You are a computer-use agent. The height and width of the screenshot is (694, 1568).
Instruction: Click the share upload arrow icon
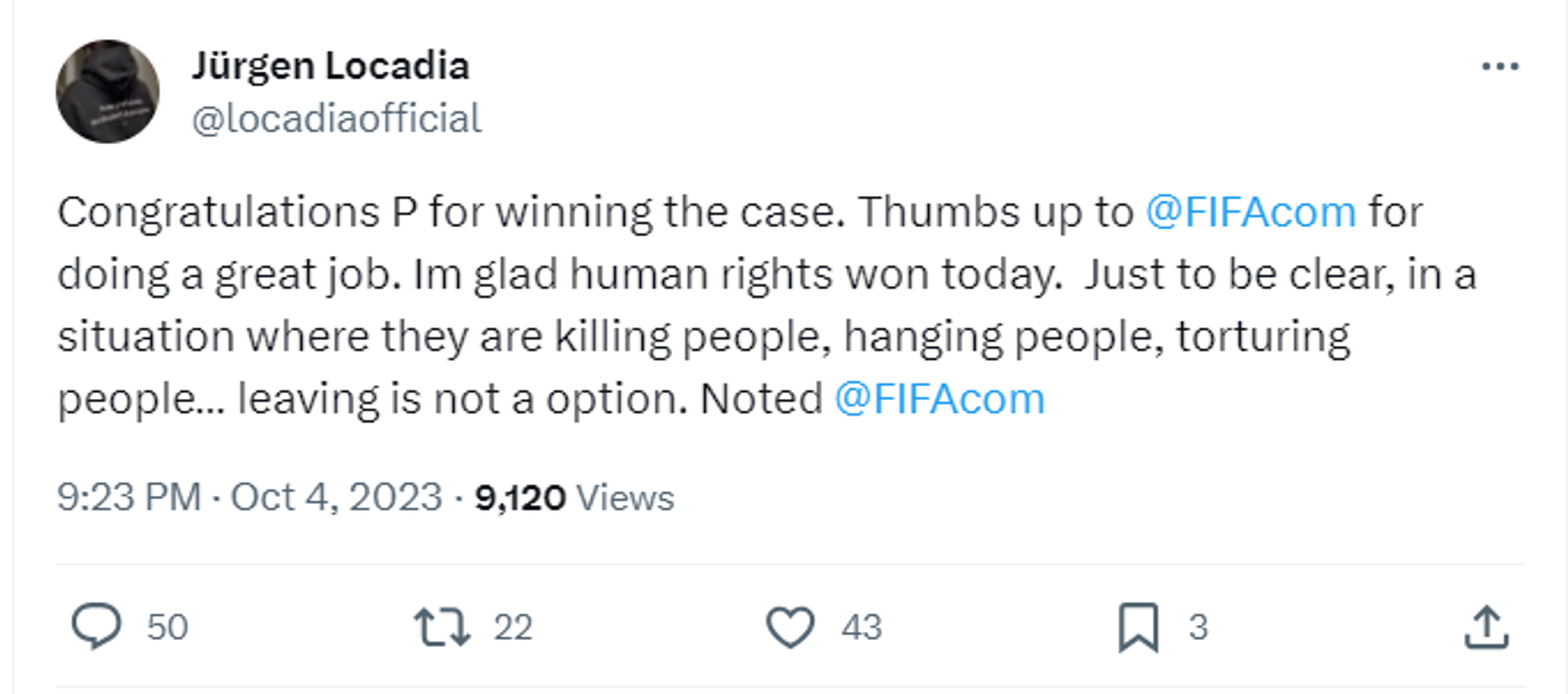pos(1487,627)
